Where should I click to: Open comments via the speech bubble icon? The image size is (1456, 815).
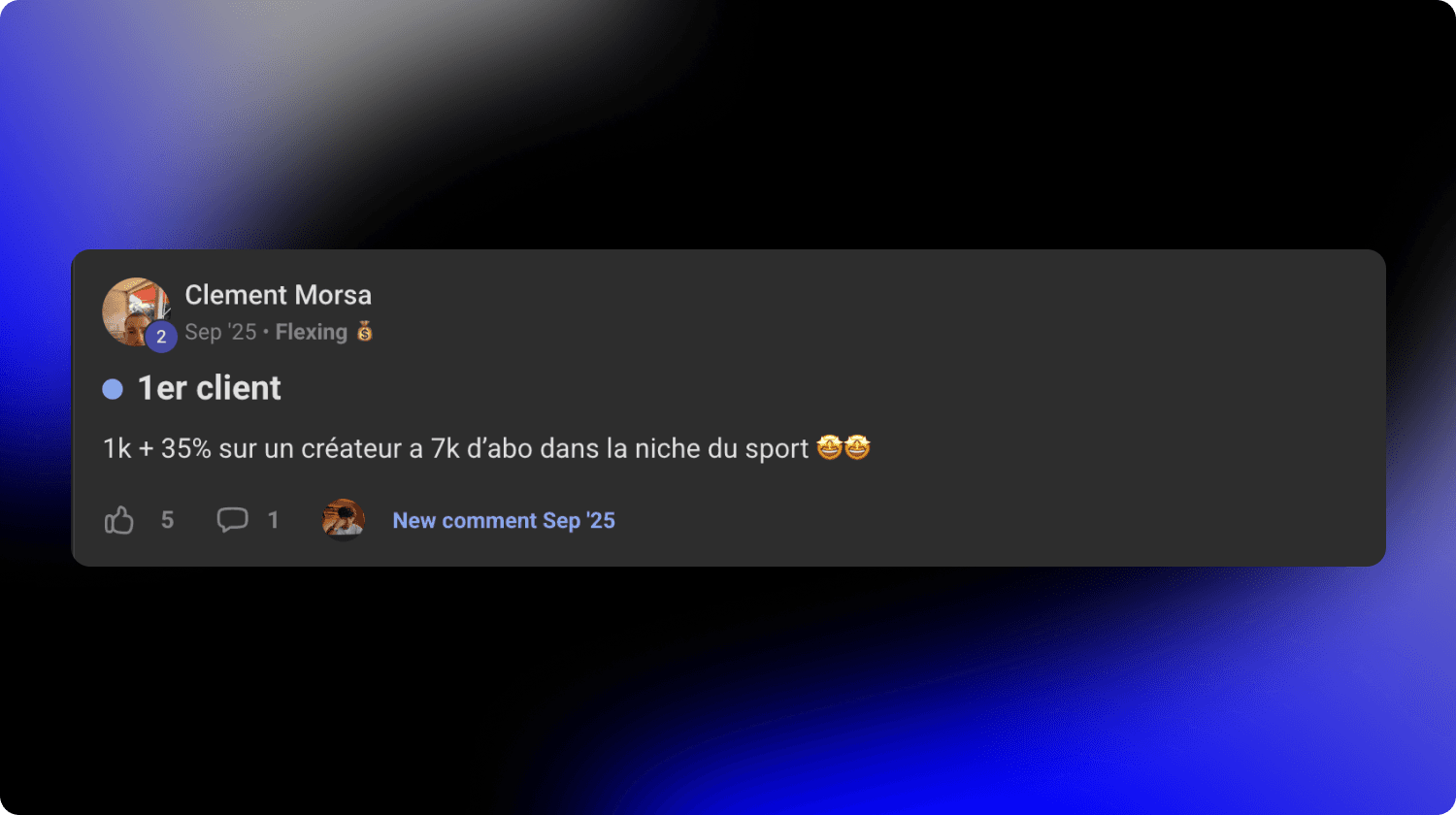[x=232, y=520]
